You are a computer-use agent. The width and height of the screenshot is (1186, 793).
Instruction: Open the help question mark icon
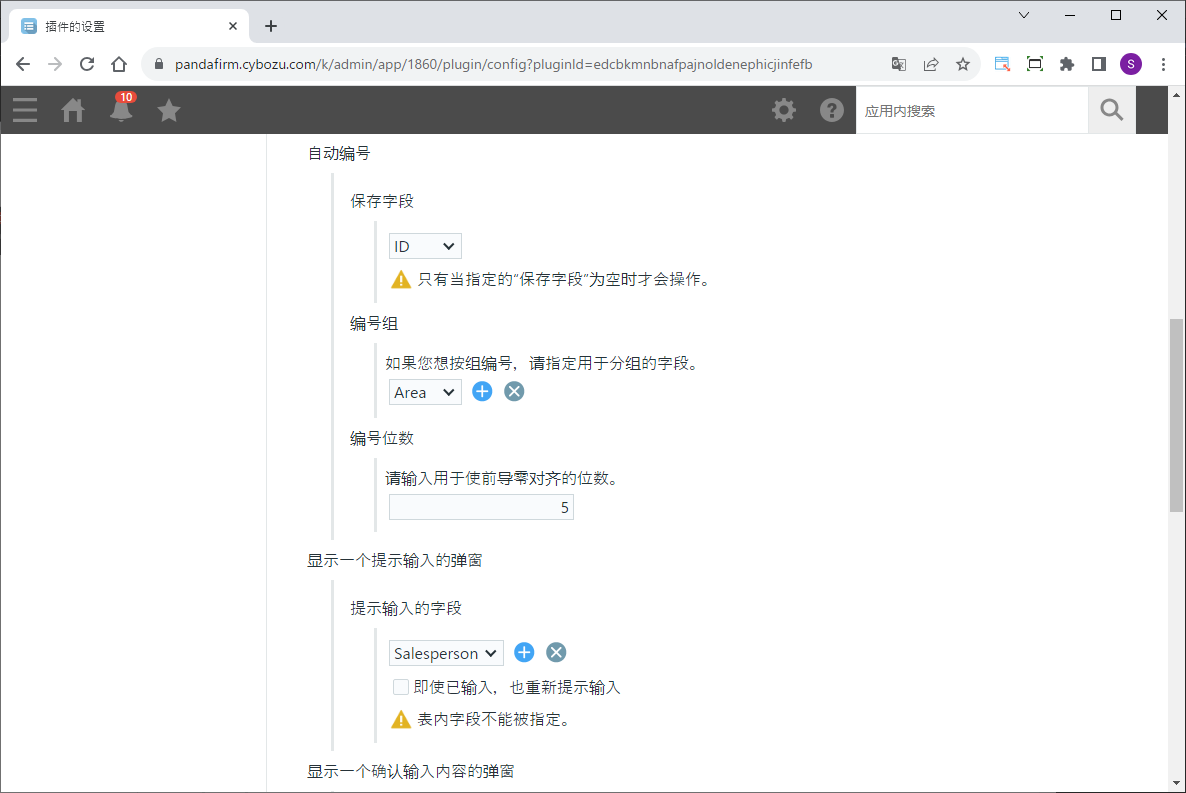click(832, 110)
